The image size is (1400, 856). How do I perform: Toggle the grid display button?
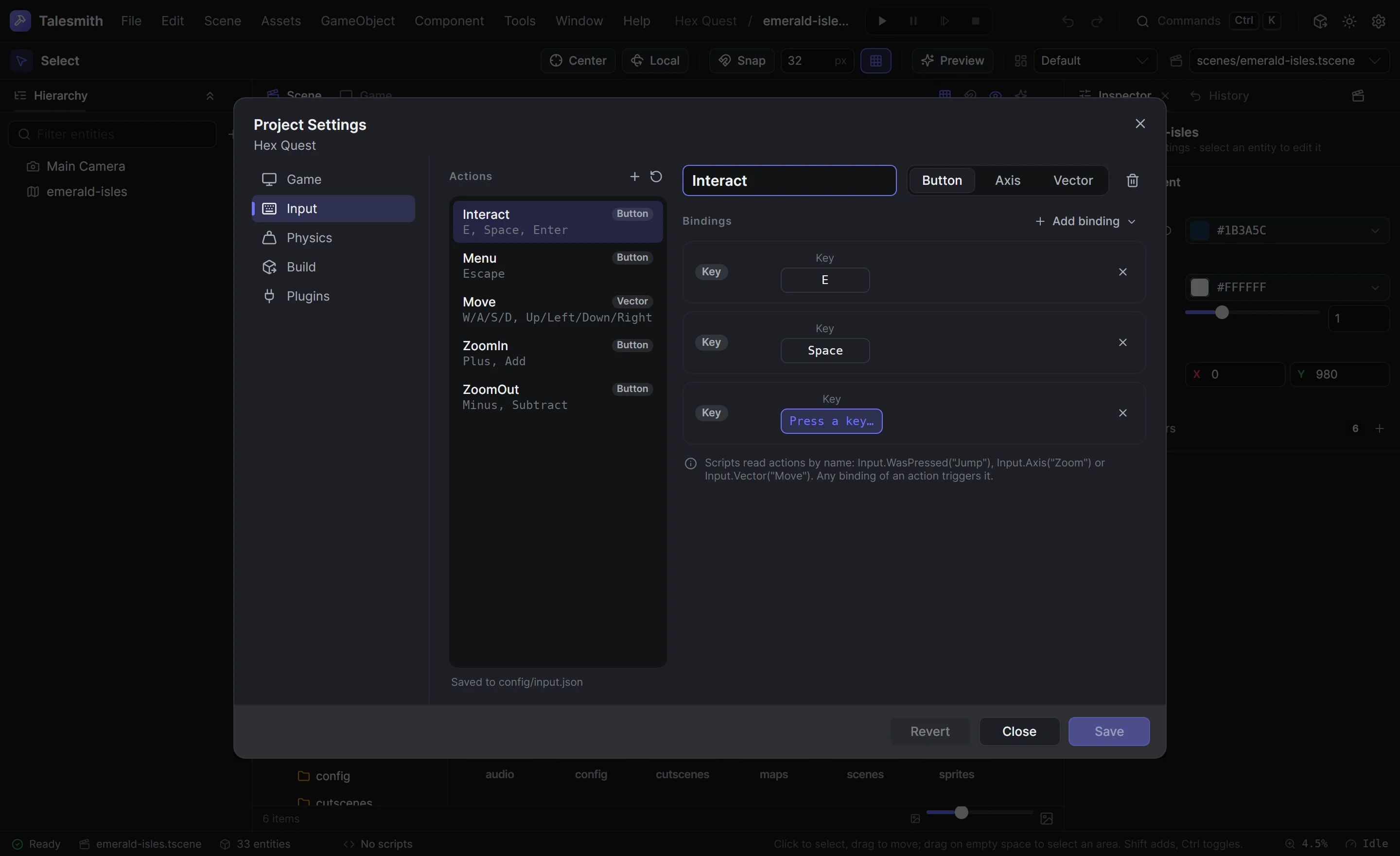click(875, 61)
